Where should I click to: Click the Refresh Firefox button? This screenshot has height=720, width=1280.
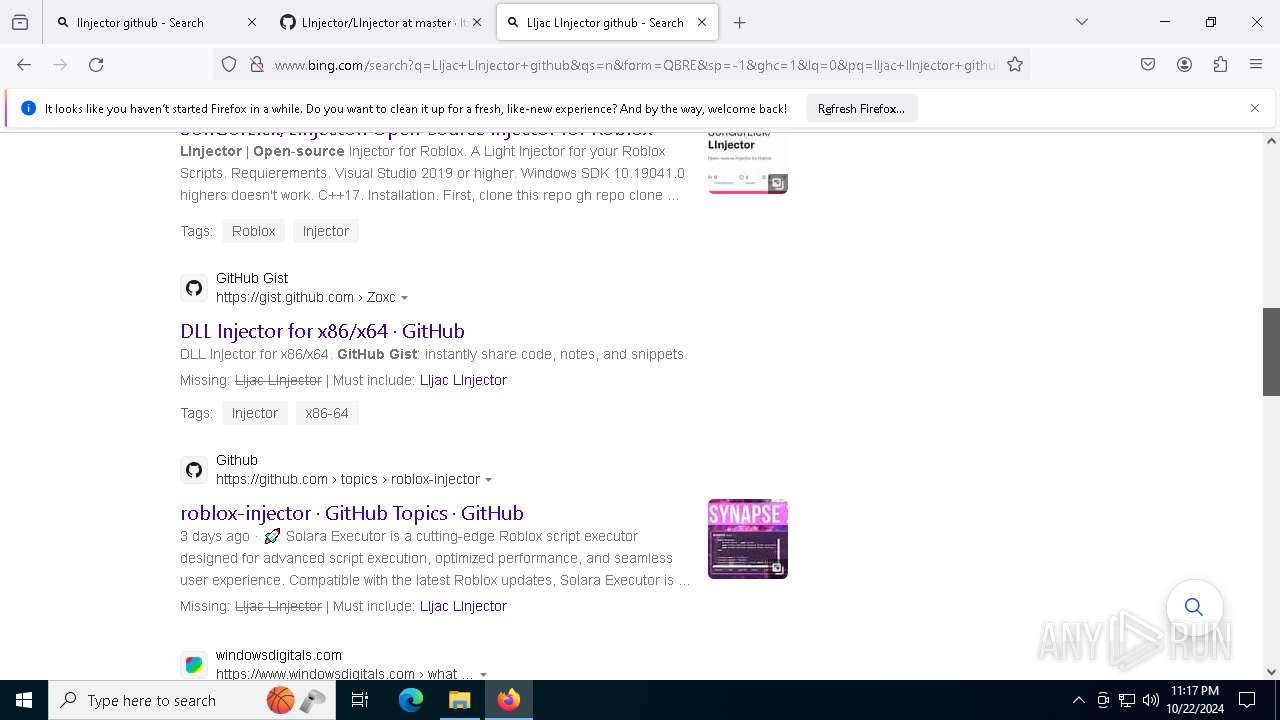861,108
